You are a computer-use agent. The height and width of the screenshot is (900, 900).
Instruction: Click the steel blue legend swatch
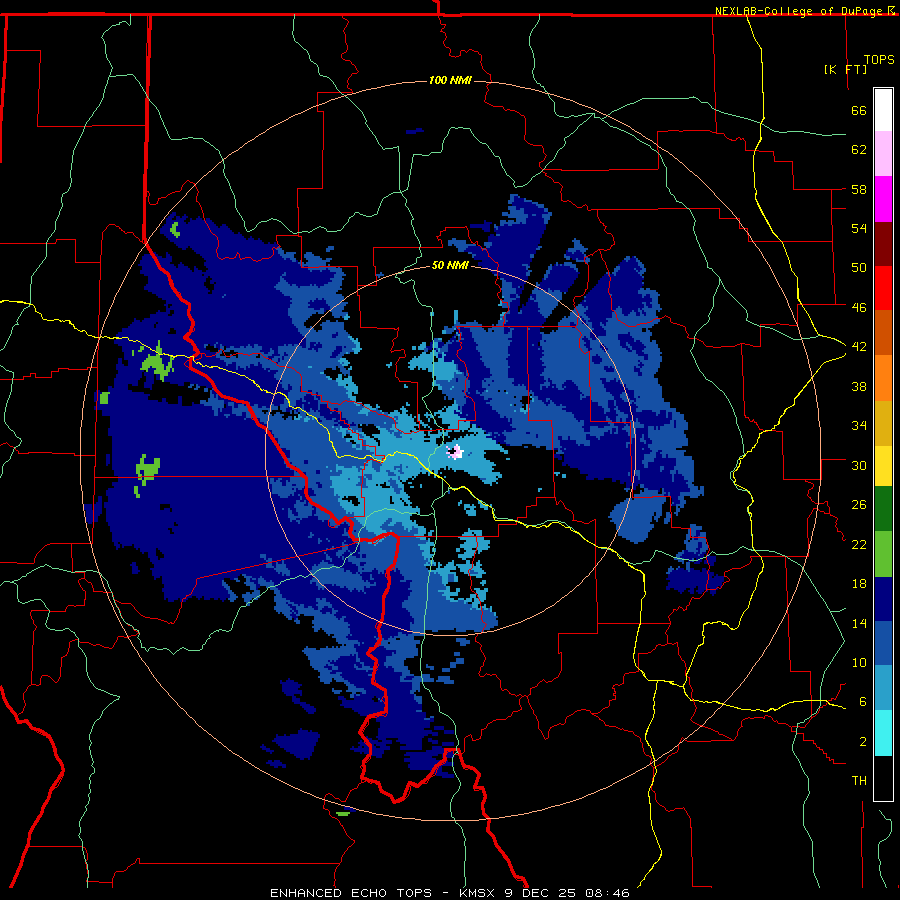tap(883, 688)
